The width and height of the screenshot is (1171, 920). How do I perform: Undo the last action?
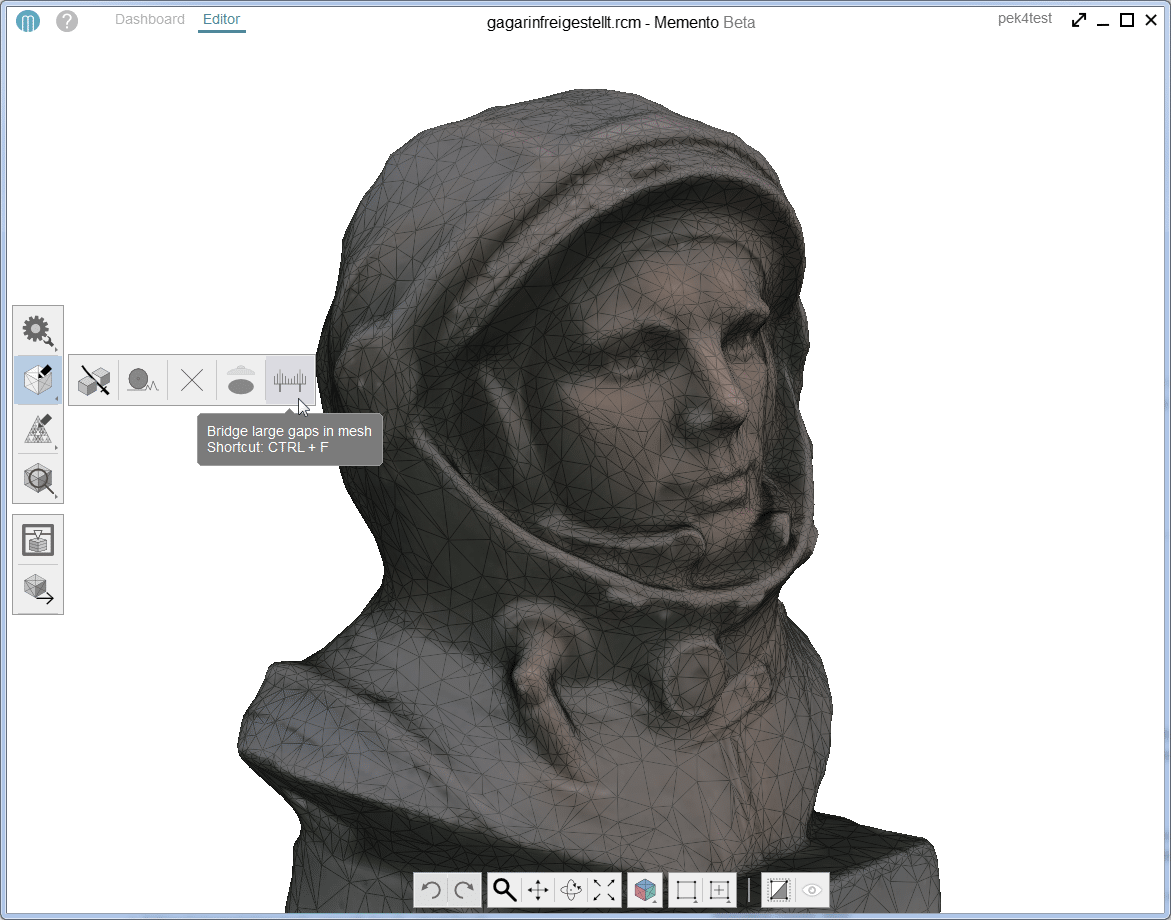point(431,890)
